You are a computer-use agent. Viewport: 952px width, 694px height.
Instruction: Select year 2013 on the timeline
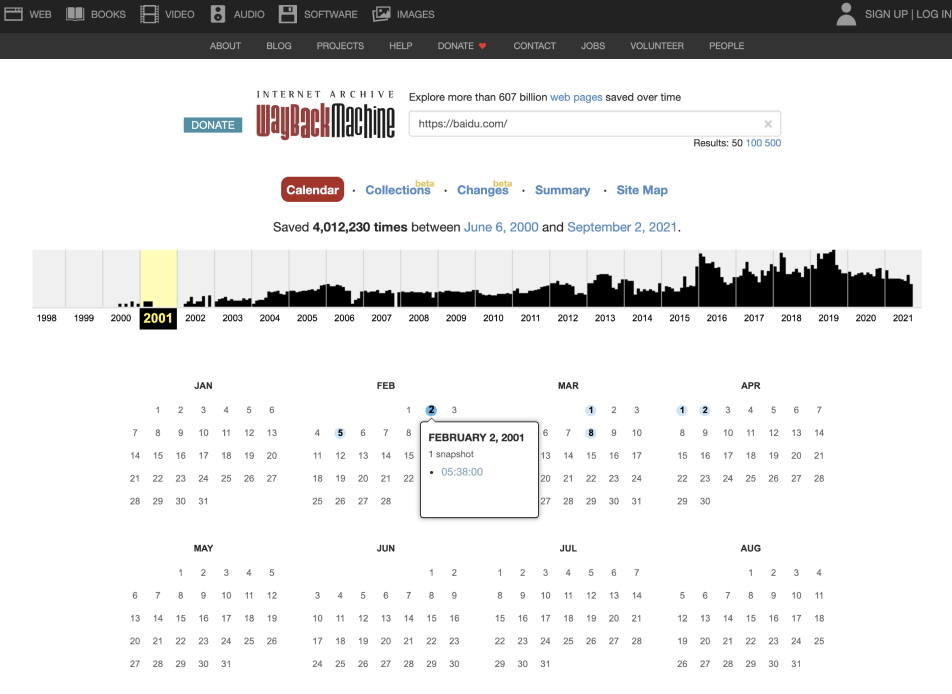tap(605, 318)
